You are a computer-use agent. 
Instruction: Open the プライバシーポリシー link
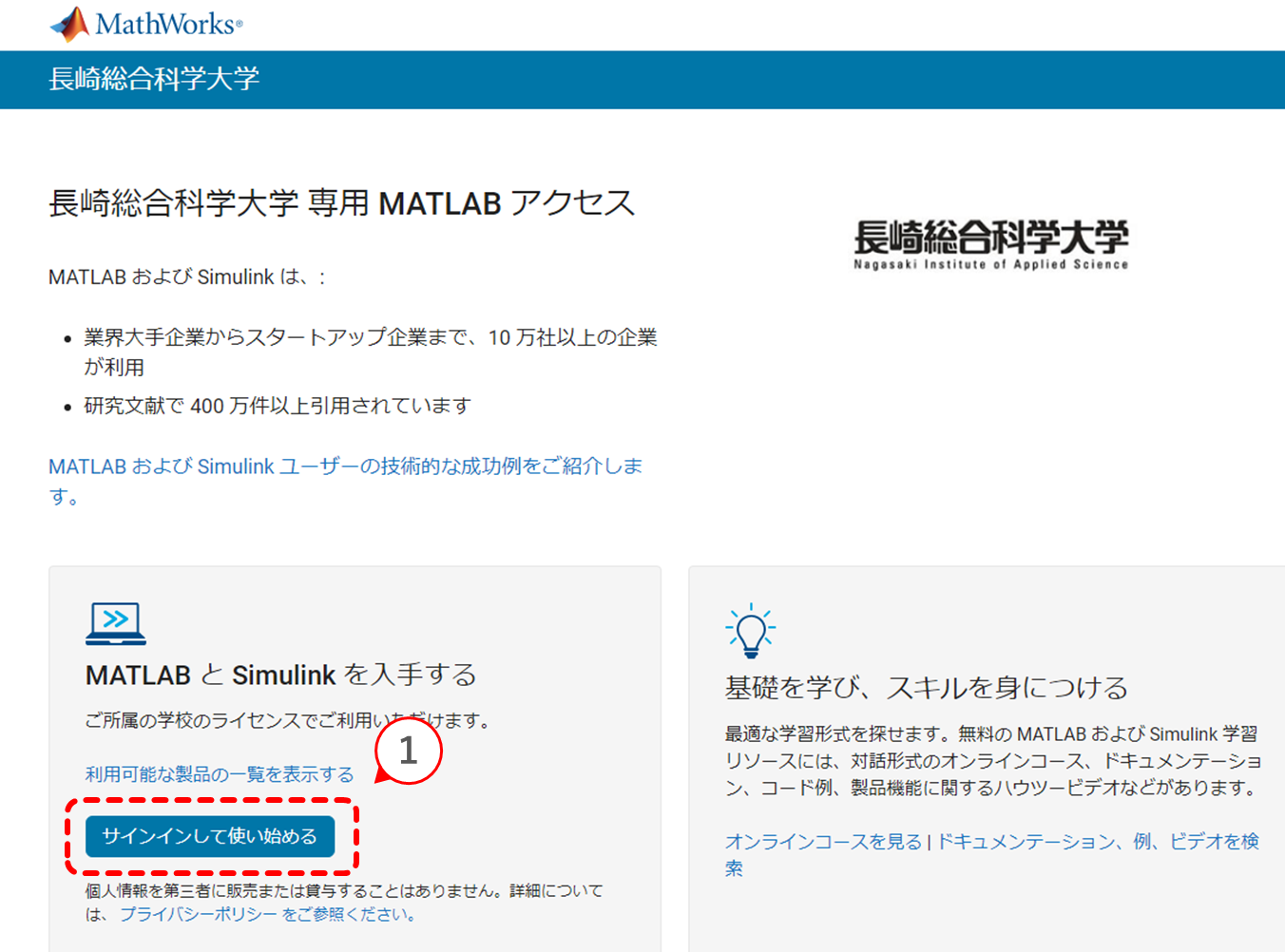tap(199, 914)
